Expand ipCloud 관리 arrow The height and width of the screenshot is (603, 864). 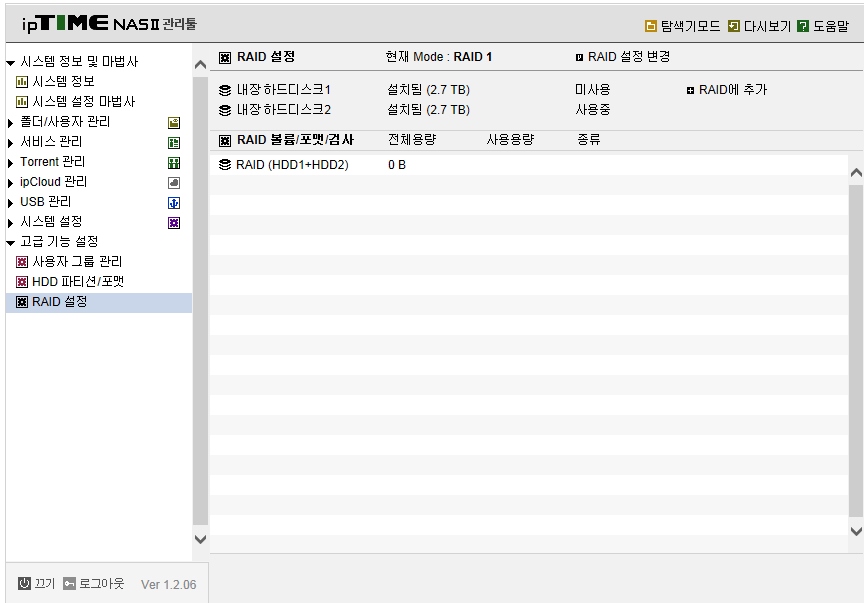(x=10, y=182)
